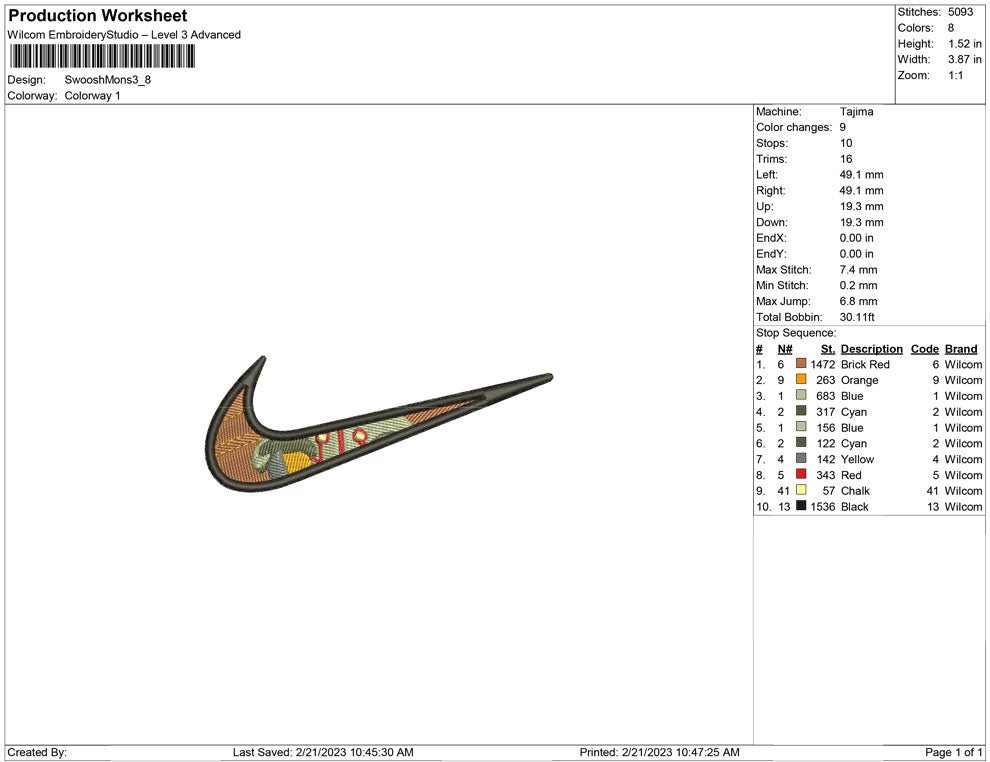This screenshot has width=990, height=762.
Task: Click the EndY value 0.00 in
Action: tap(857, 253)
